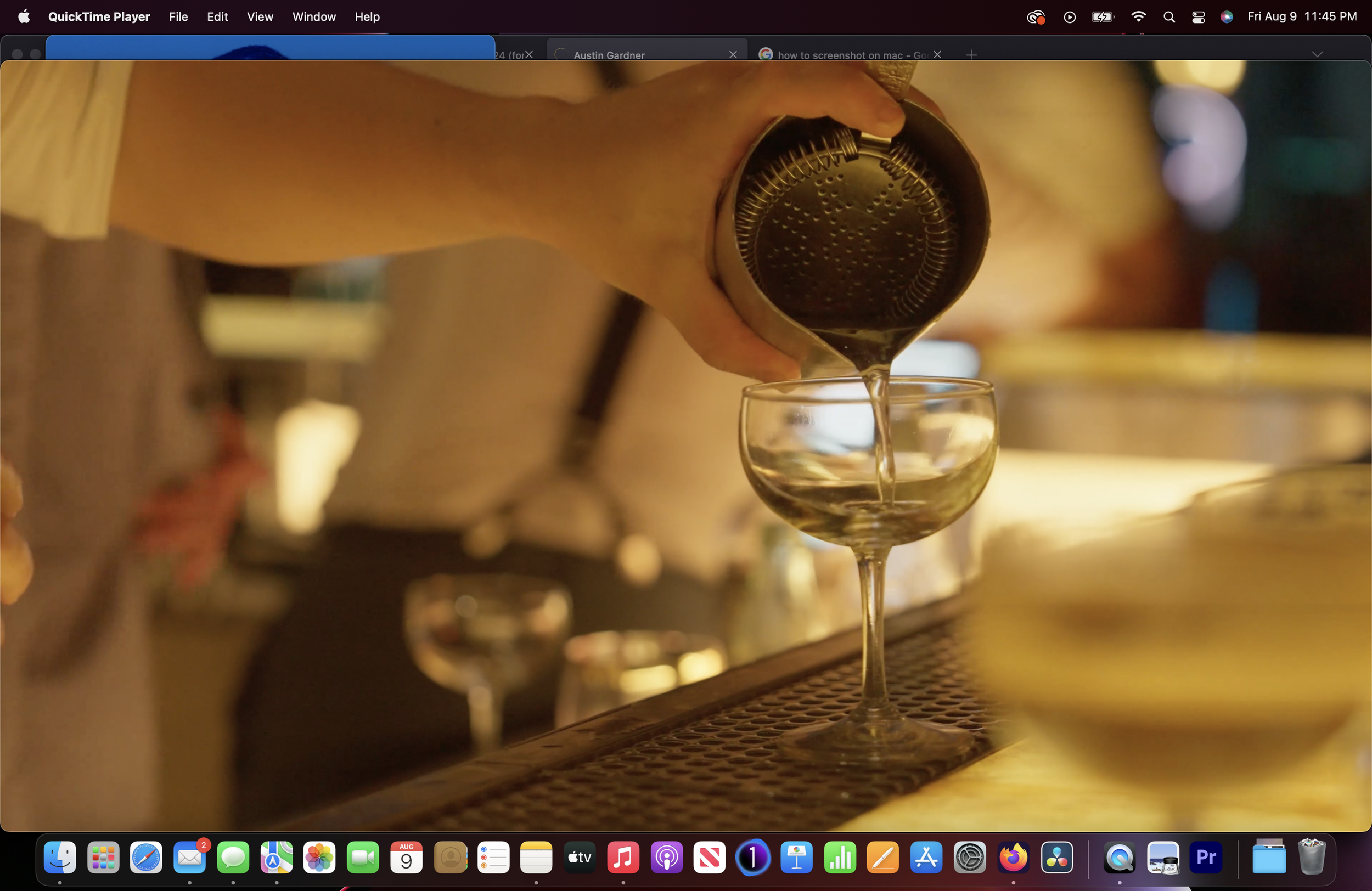This screenshot has width=1372, height=891.
Task: Launch Siri from the menu bar
Action: [1226, 16]
